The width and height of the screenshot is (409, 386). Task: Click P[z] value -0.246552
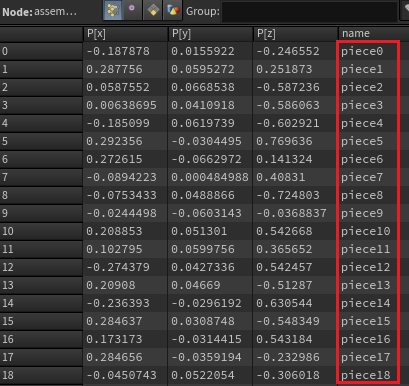(x=288, y=51)
